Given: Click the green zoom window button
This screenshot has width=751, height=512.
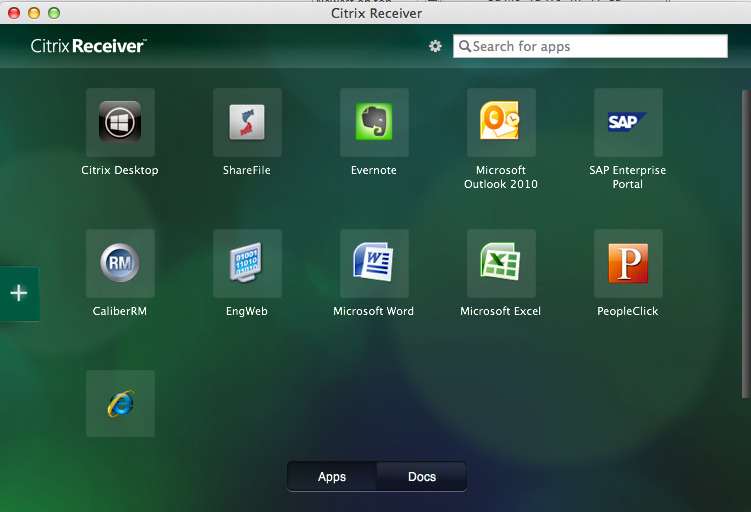Looking at the screenshot, I should point(54,13).
